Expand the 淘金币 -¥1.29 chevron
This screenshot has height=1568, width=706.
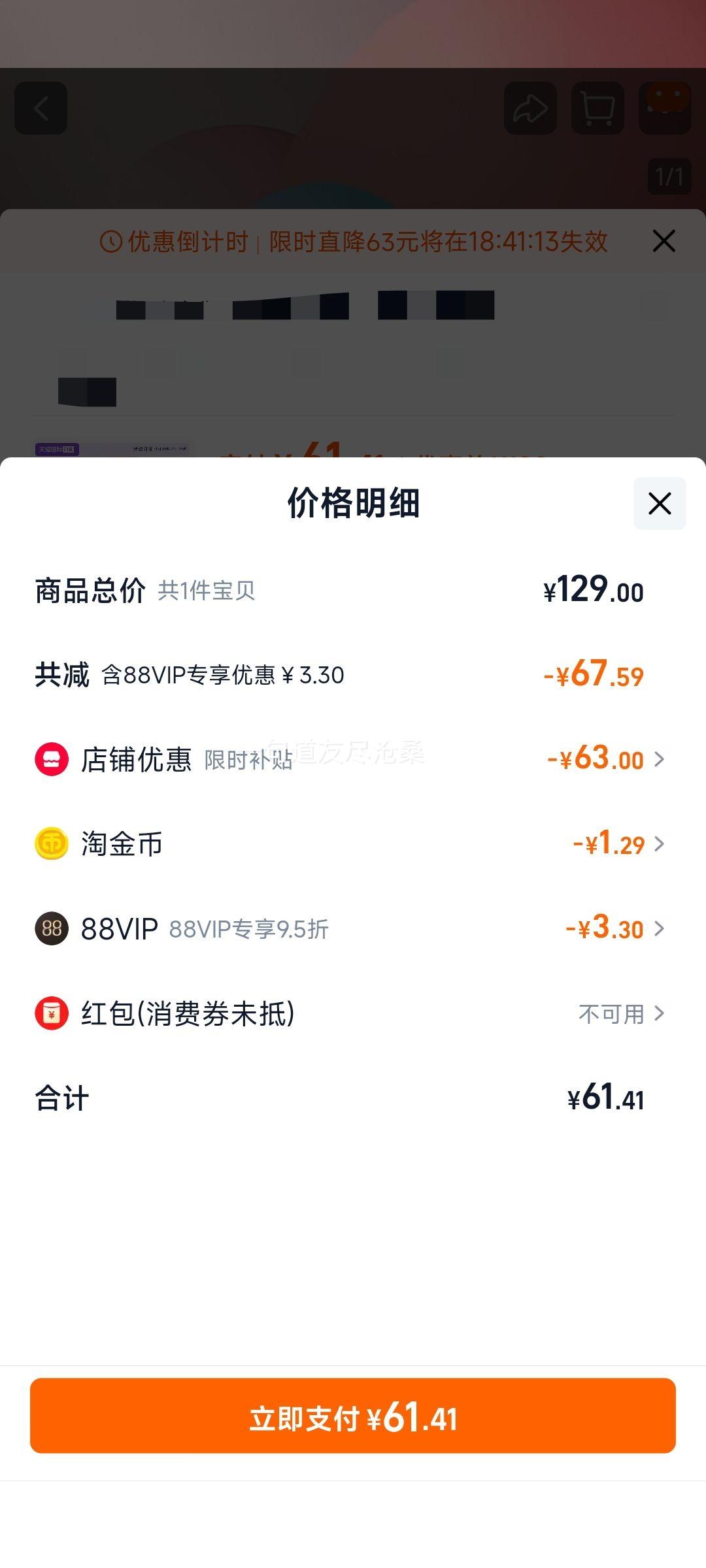(660, 843)
